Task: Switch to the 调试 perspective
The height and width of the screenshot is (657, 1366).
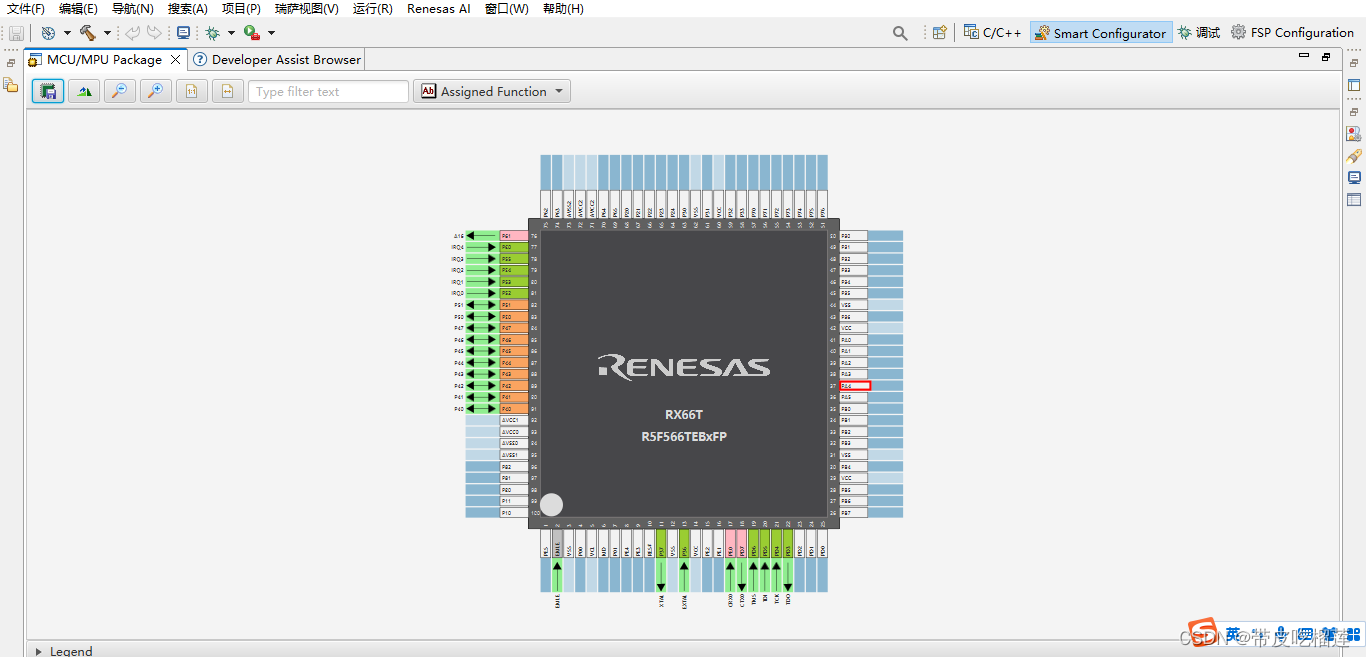Action: pyautogui.click(x=1199, y=32)
